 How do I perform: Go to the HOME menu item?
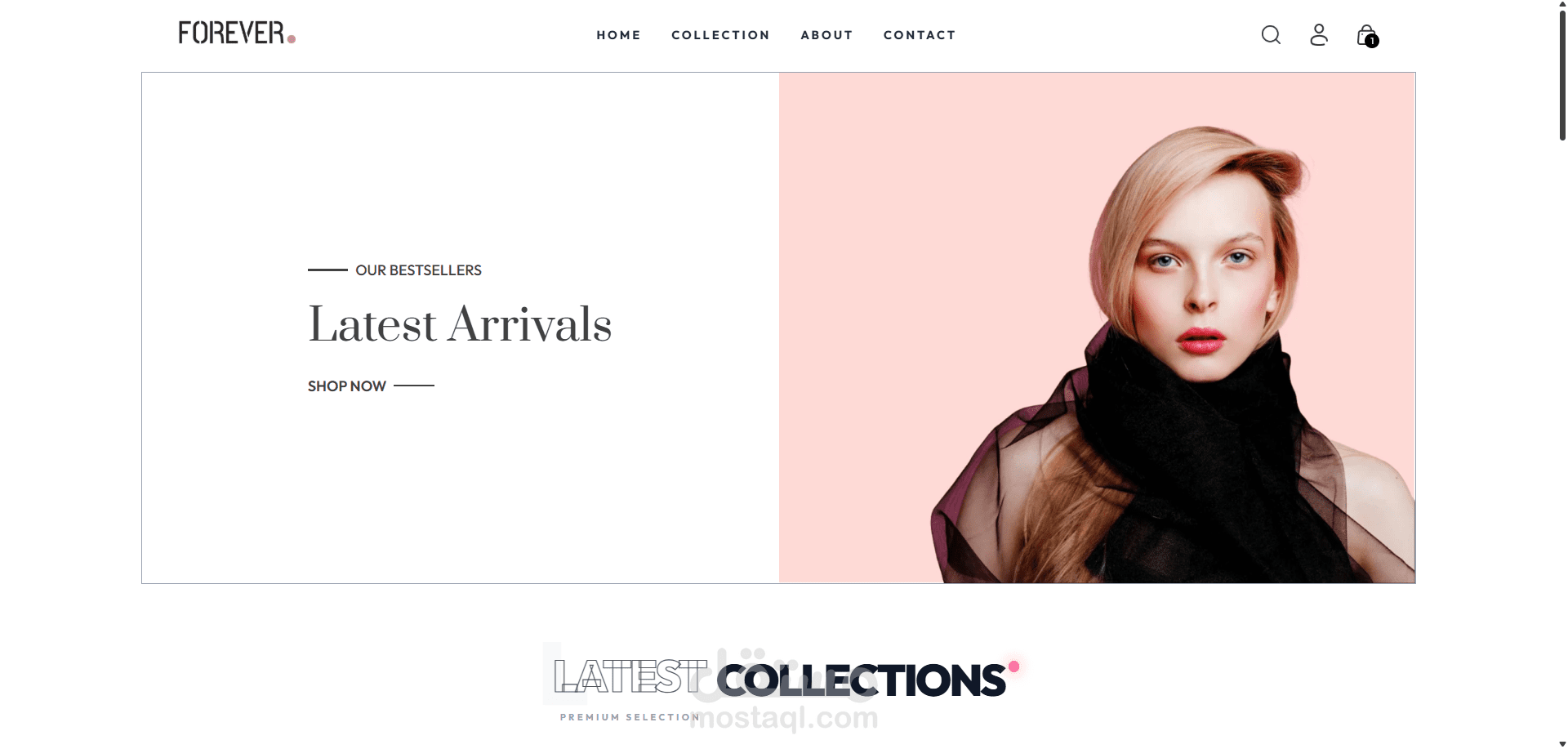coord(618,35)
